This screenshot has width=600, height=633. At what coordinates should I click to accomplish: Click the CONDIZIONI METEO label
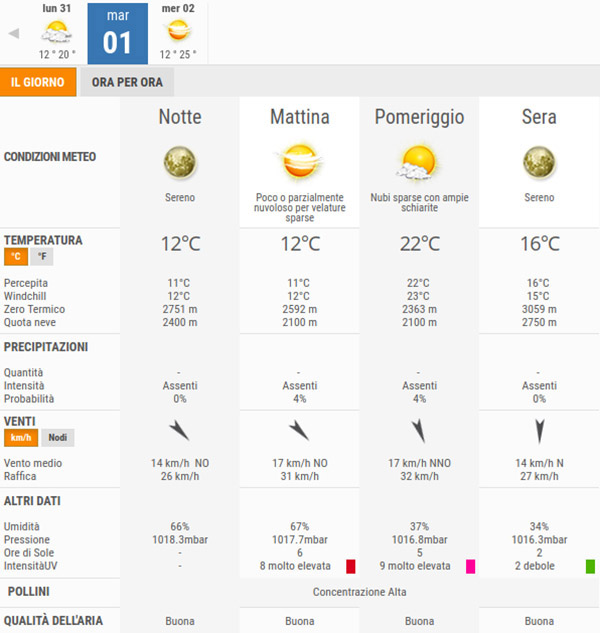[x=50, y=157]
